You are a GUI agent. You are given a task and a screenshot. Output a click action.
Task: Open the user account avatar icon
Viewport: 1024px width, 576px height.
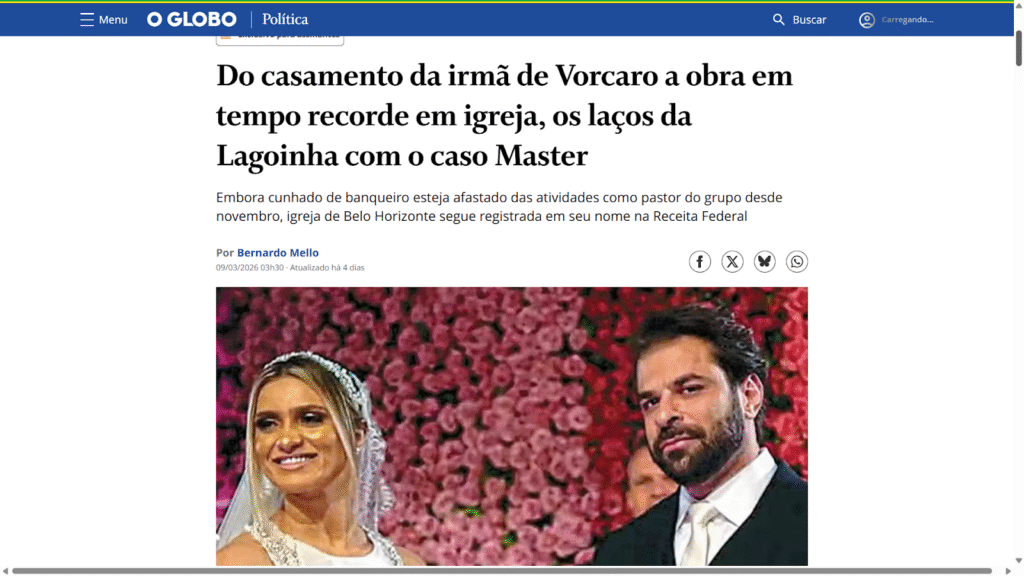click(x=867, y=20)
